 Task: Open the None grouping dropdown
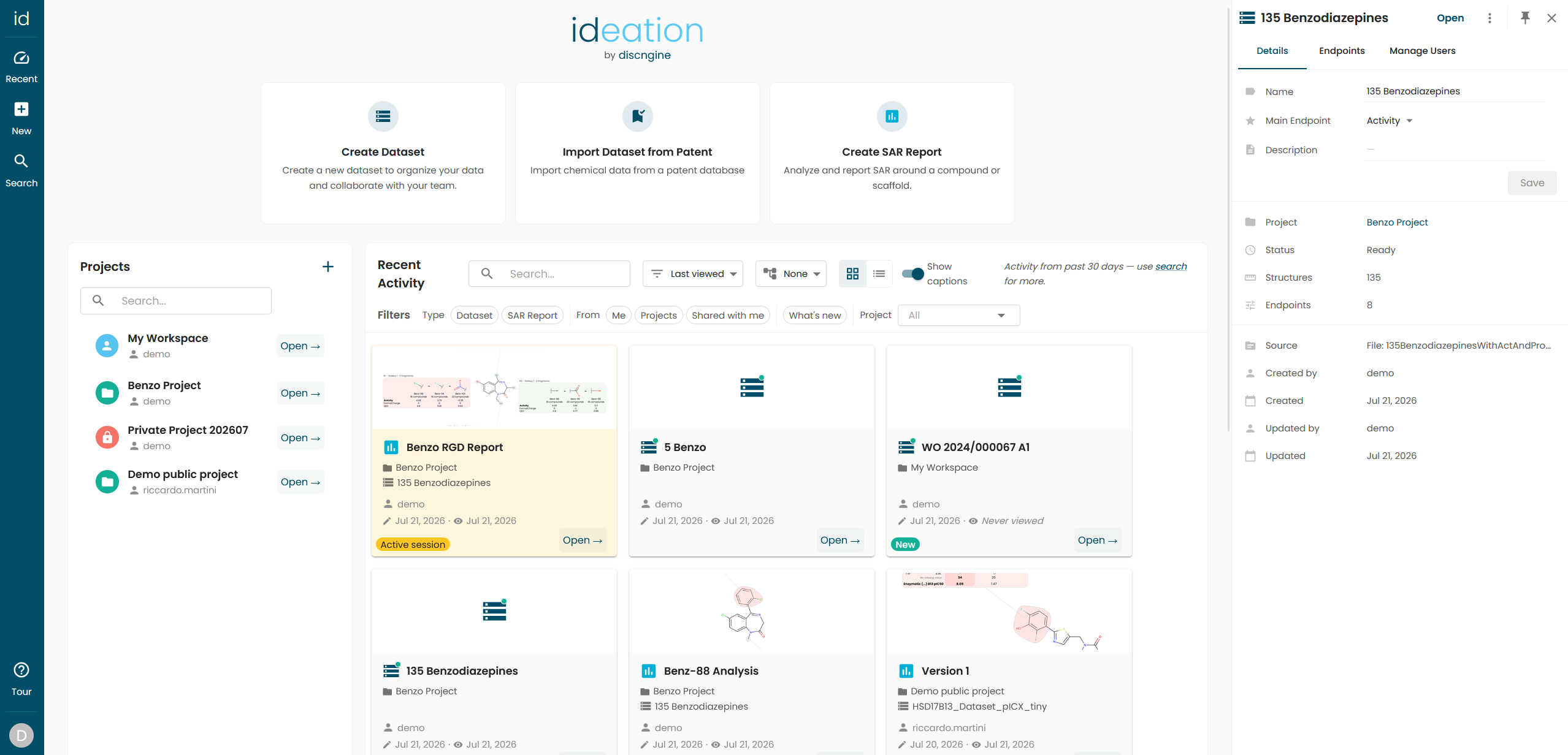[791, 274]
